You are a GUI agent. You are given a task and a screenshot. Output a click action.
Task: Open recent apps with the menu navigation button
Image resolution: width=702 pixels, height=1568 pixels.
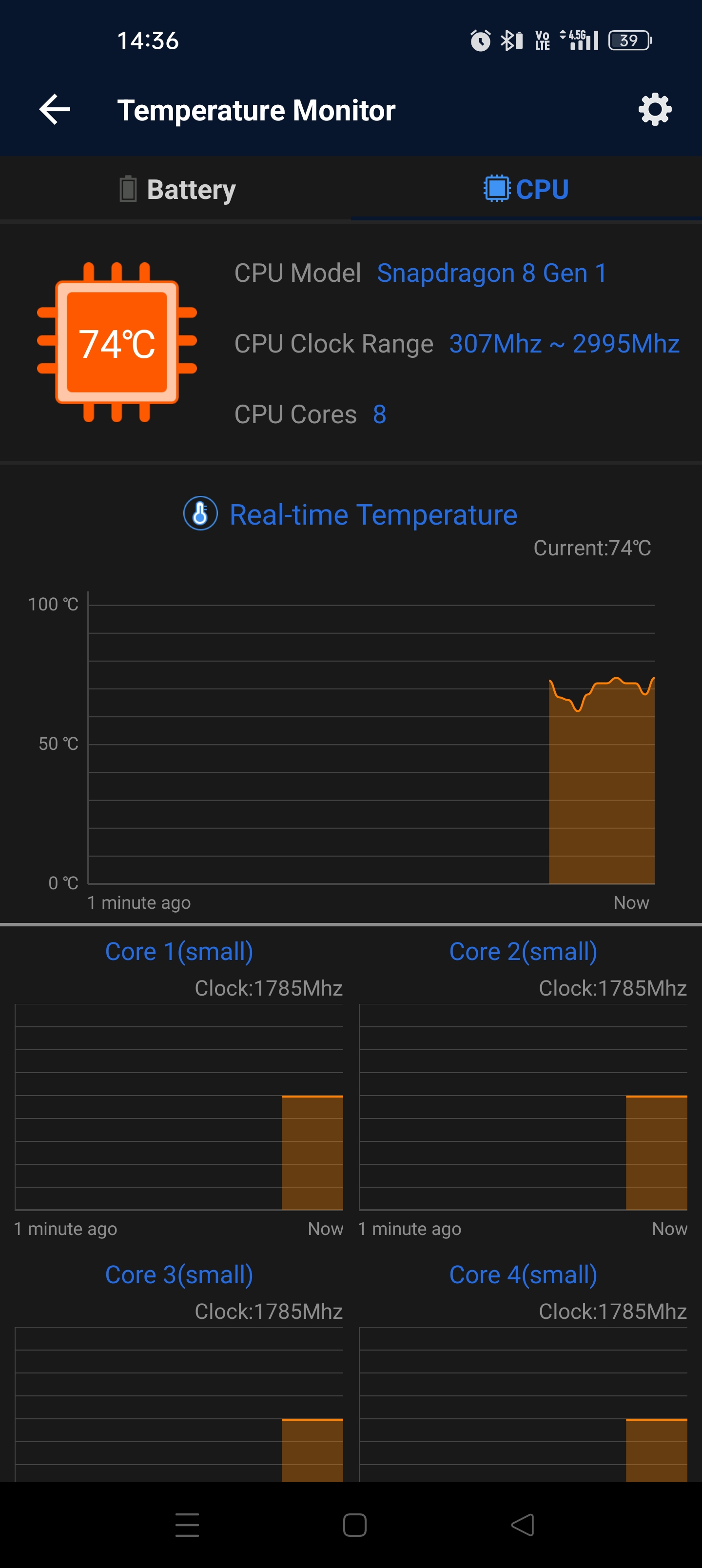(x=187, y=1525)
